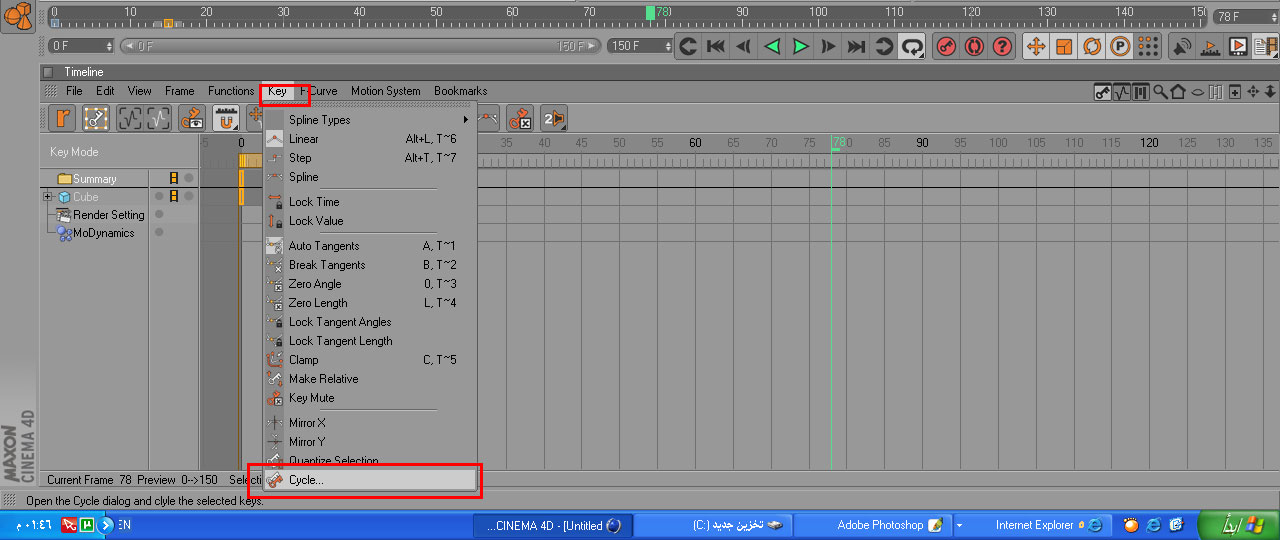
Task: Step to previous frame
Action: 744,46
